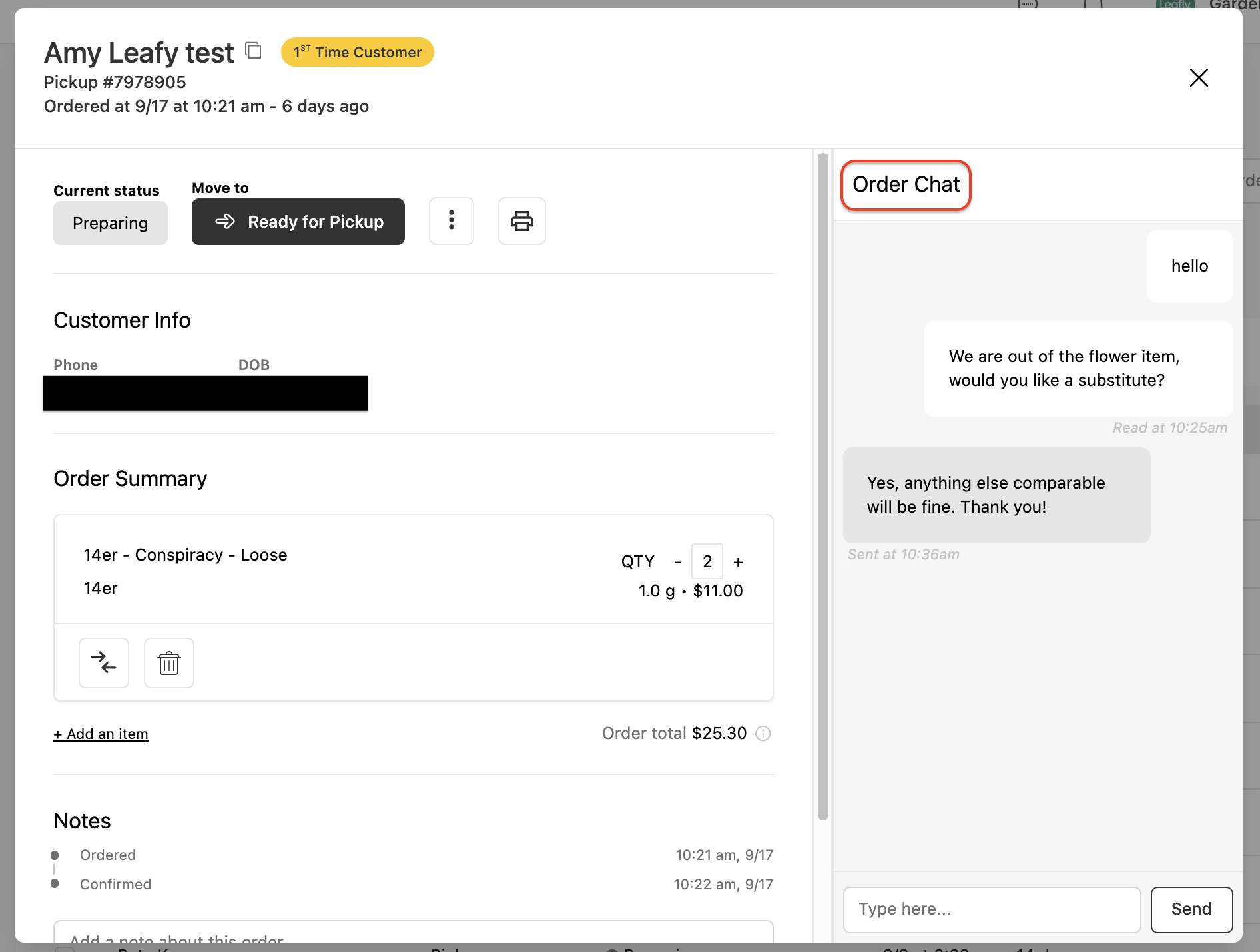
Task: Click the 14er brand name under item
Action: pos(101,588)
